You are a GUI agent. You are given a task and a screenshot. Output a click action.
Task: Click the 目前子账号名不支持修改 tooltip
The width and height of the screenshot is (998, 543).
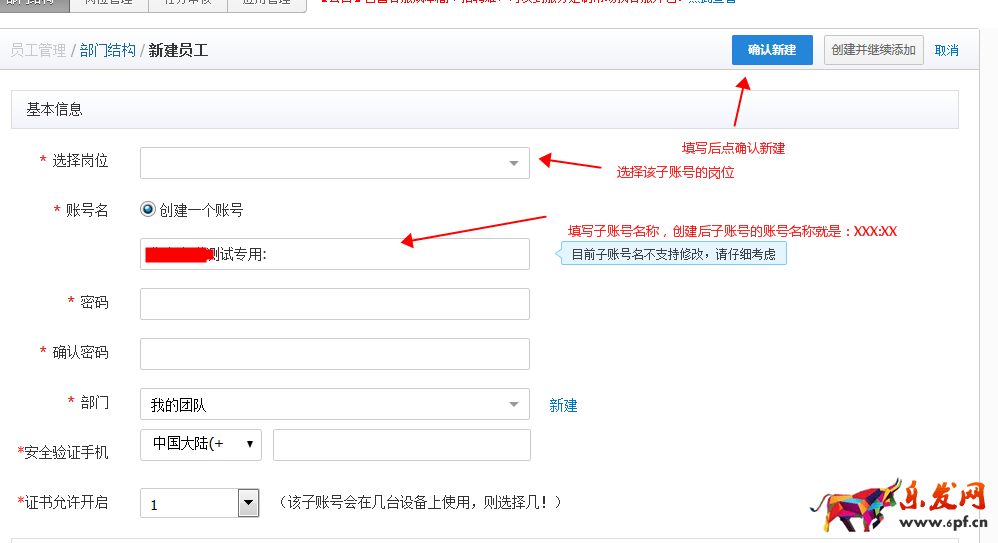[673, 254]
